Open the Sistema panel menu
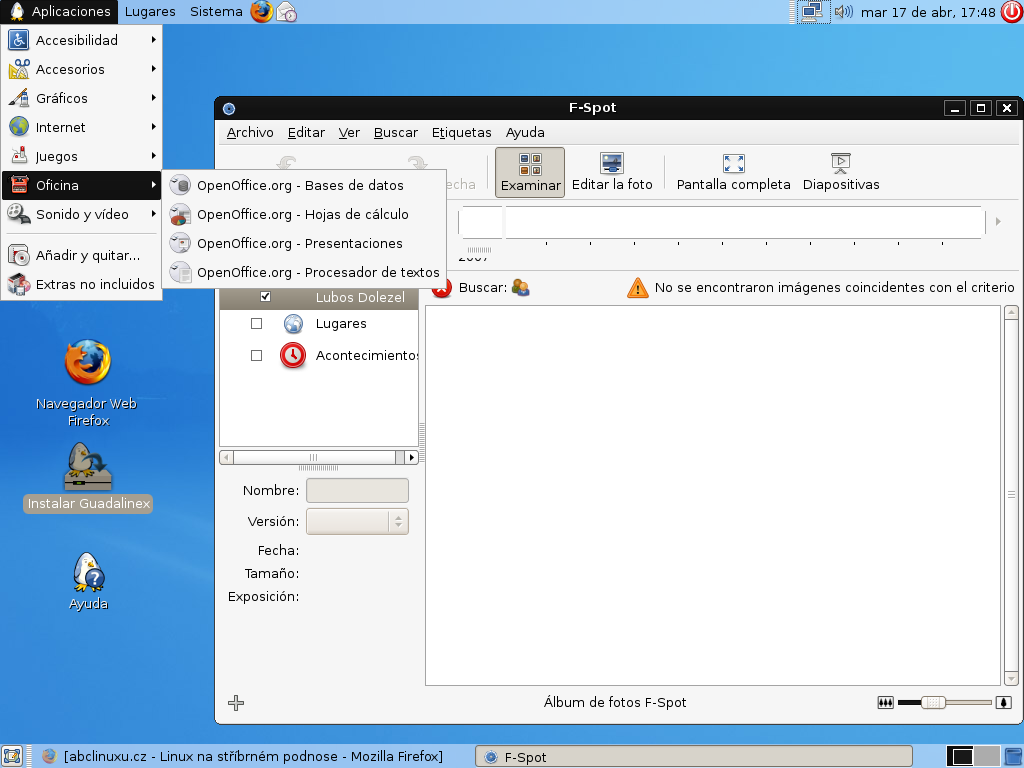 [x=216, y=12]
